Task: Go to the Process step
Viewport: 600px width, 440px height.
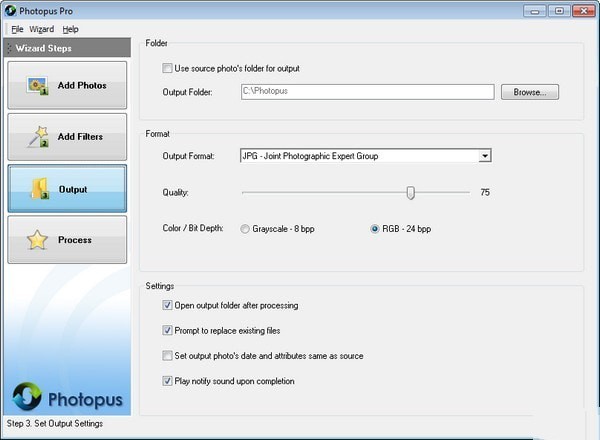Action: [x=67, y=240]
